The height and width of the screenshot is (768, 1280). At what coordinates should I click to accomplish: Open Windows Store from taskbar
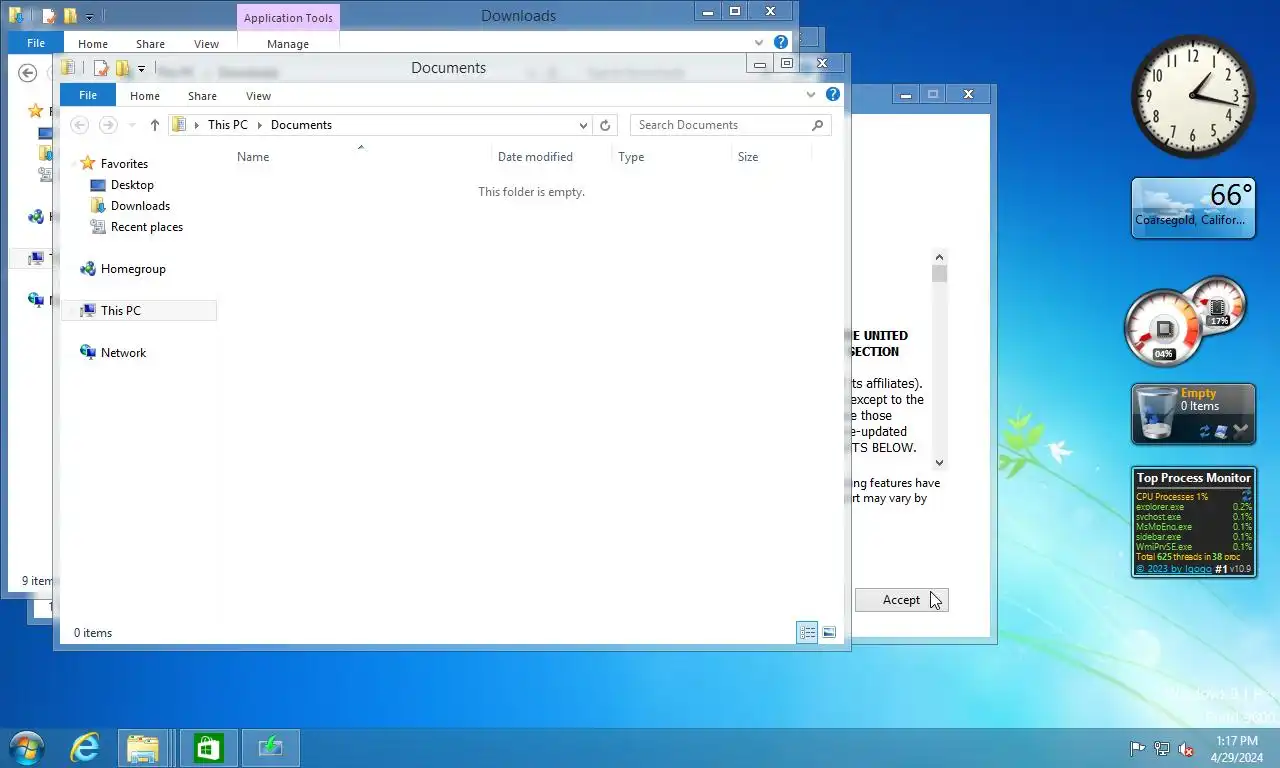pos(208,748)
